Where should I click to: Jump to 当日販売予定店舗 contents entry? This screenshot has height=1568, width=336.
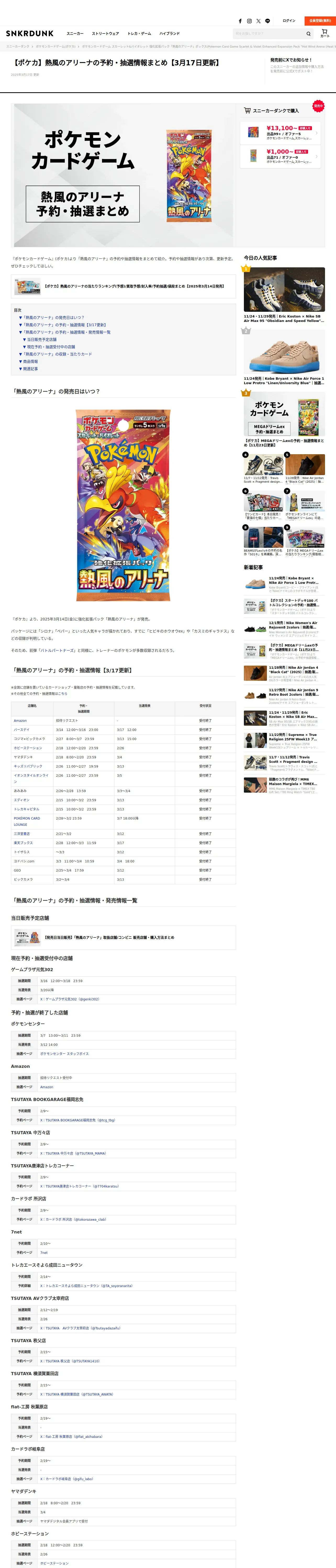point(40,340)
